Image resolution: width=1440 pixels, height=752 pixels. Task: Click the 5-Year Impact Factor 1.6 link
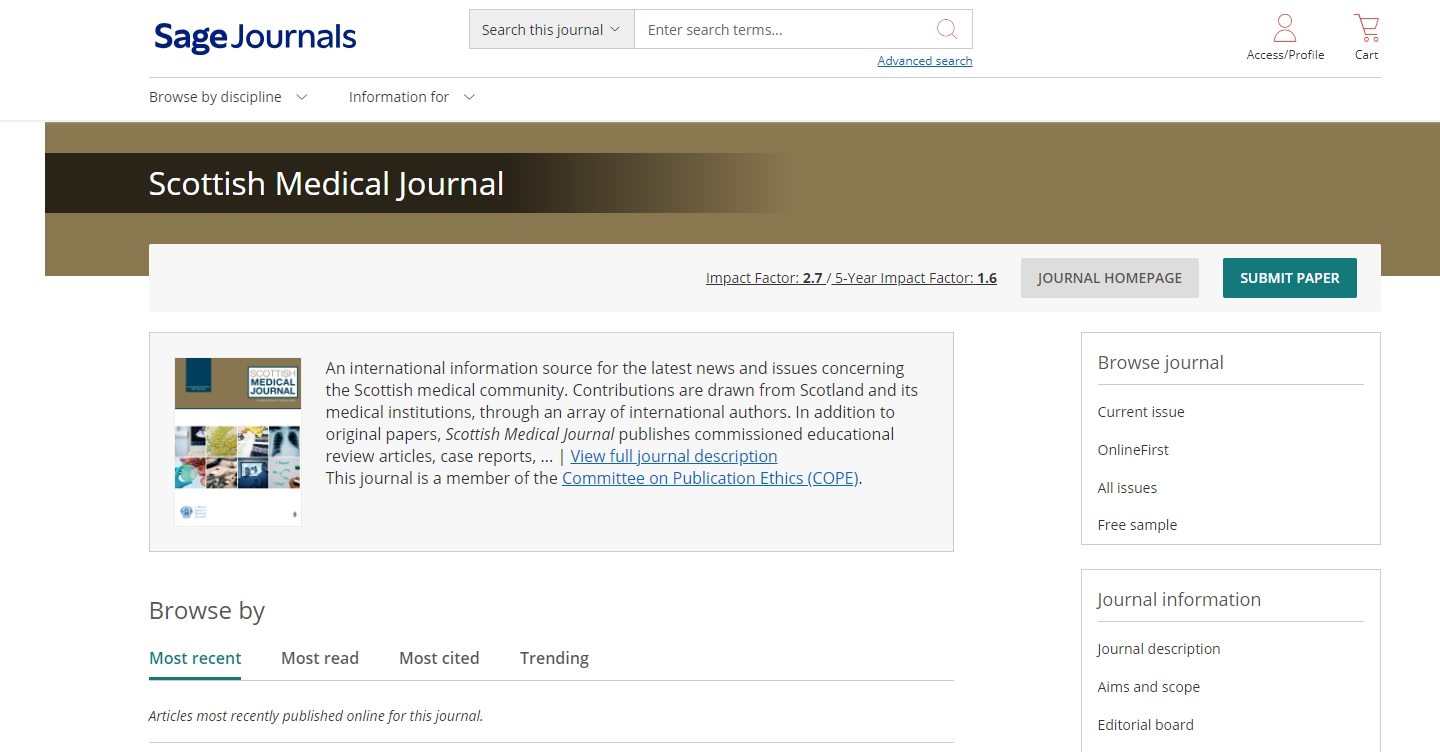point(915,278)
